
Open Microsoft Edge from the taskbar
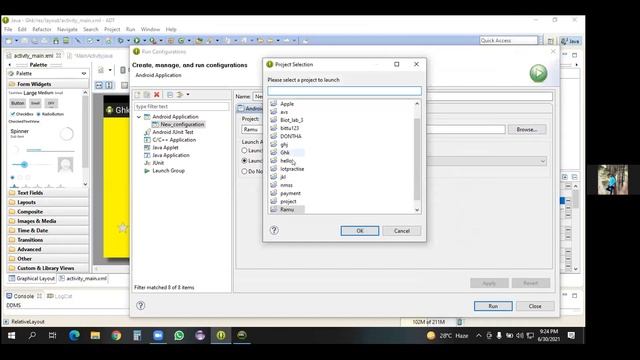[x=74, y=336]
